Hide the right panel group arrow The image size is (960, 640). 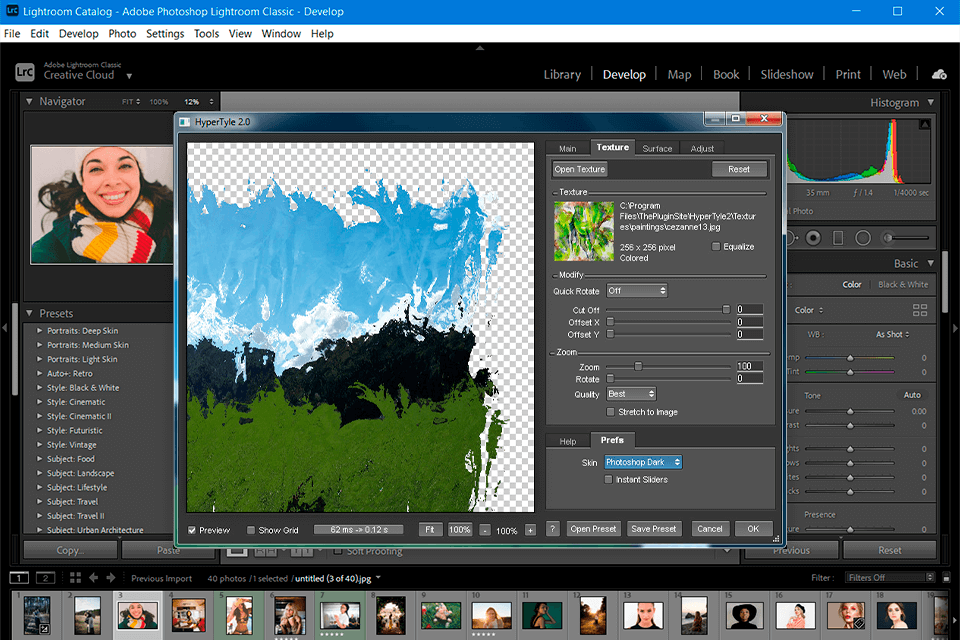pyautogui.click(x=955, y=328)
